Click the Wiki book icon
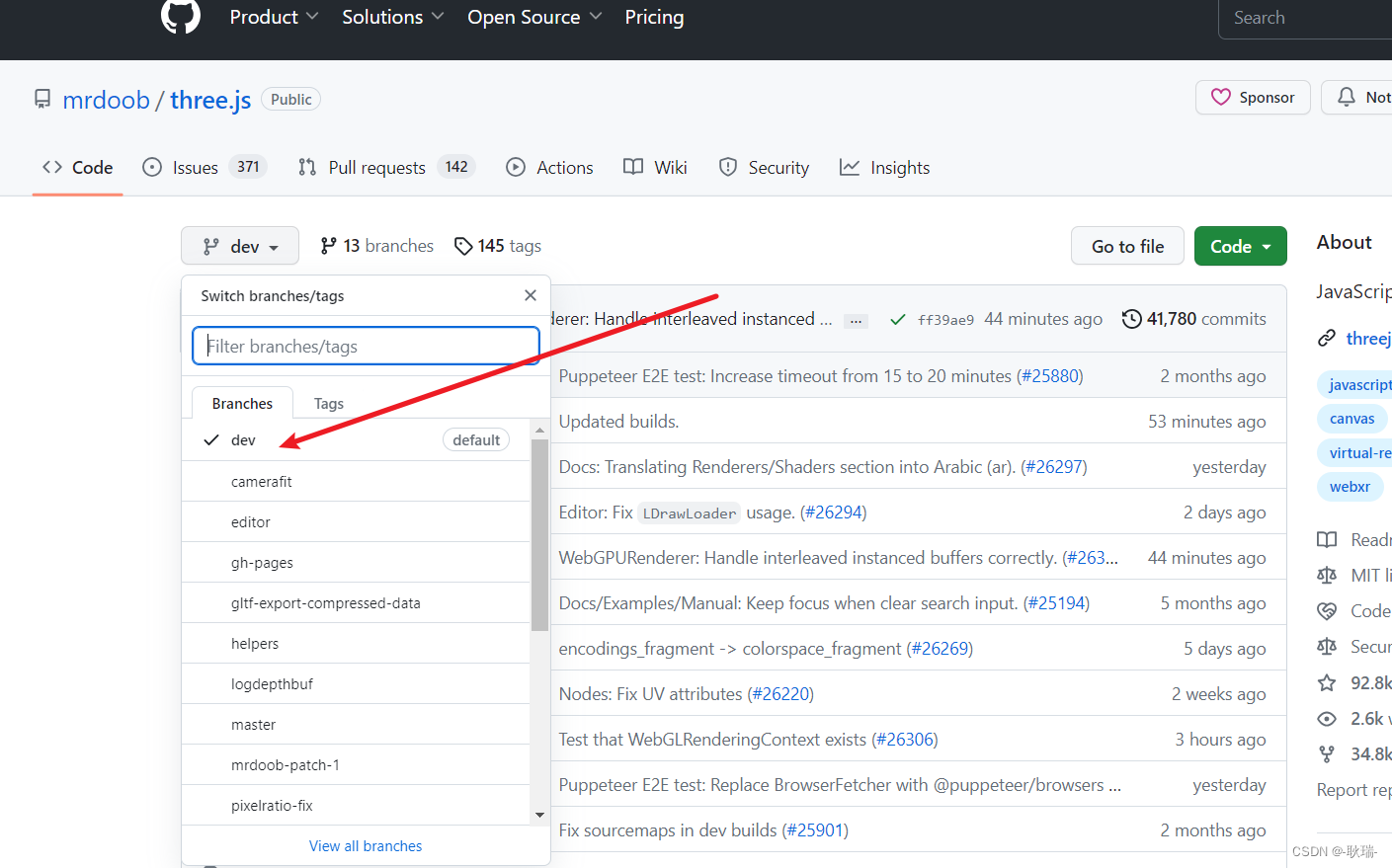This screenshot has width=1392, height=868. (633, 167)
